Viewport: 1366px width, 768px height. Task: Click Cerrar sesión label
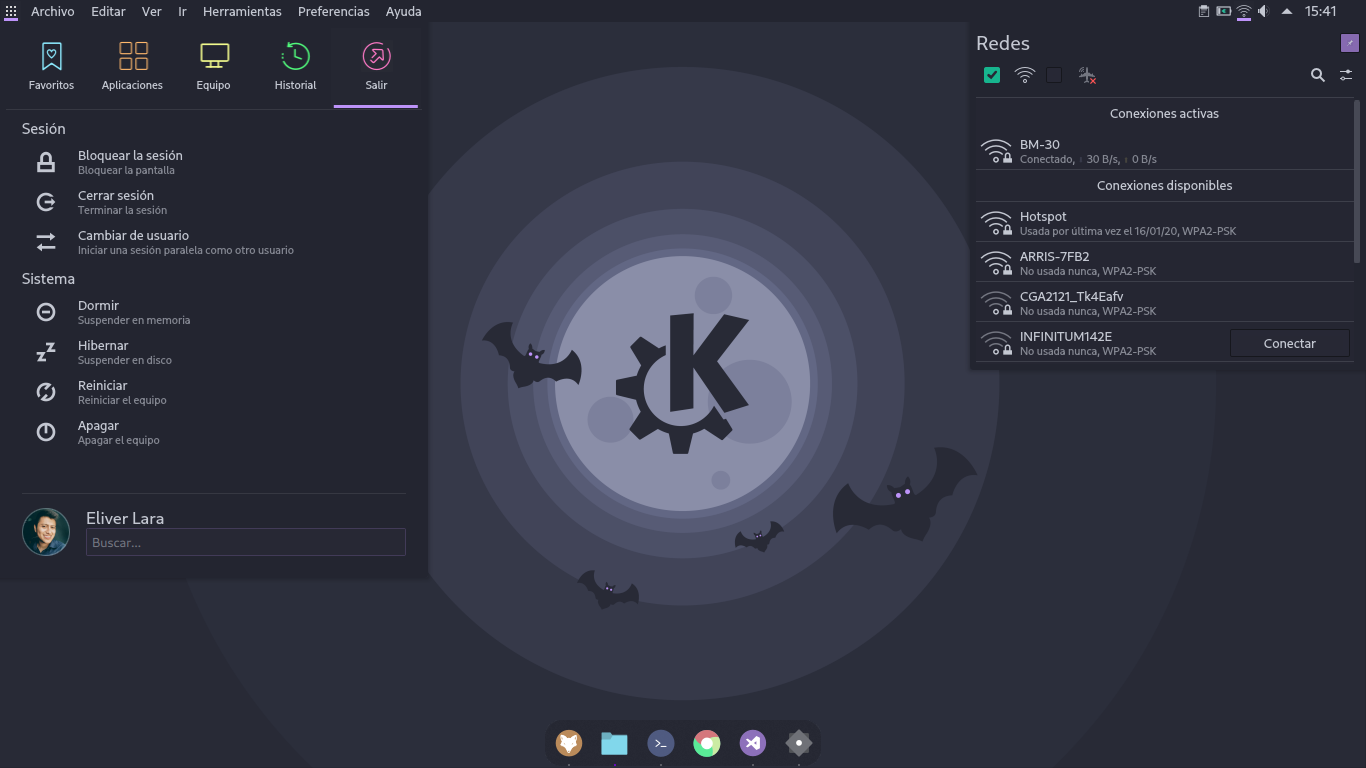point(116,196)
